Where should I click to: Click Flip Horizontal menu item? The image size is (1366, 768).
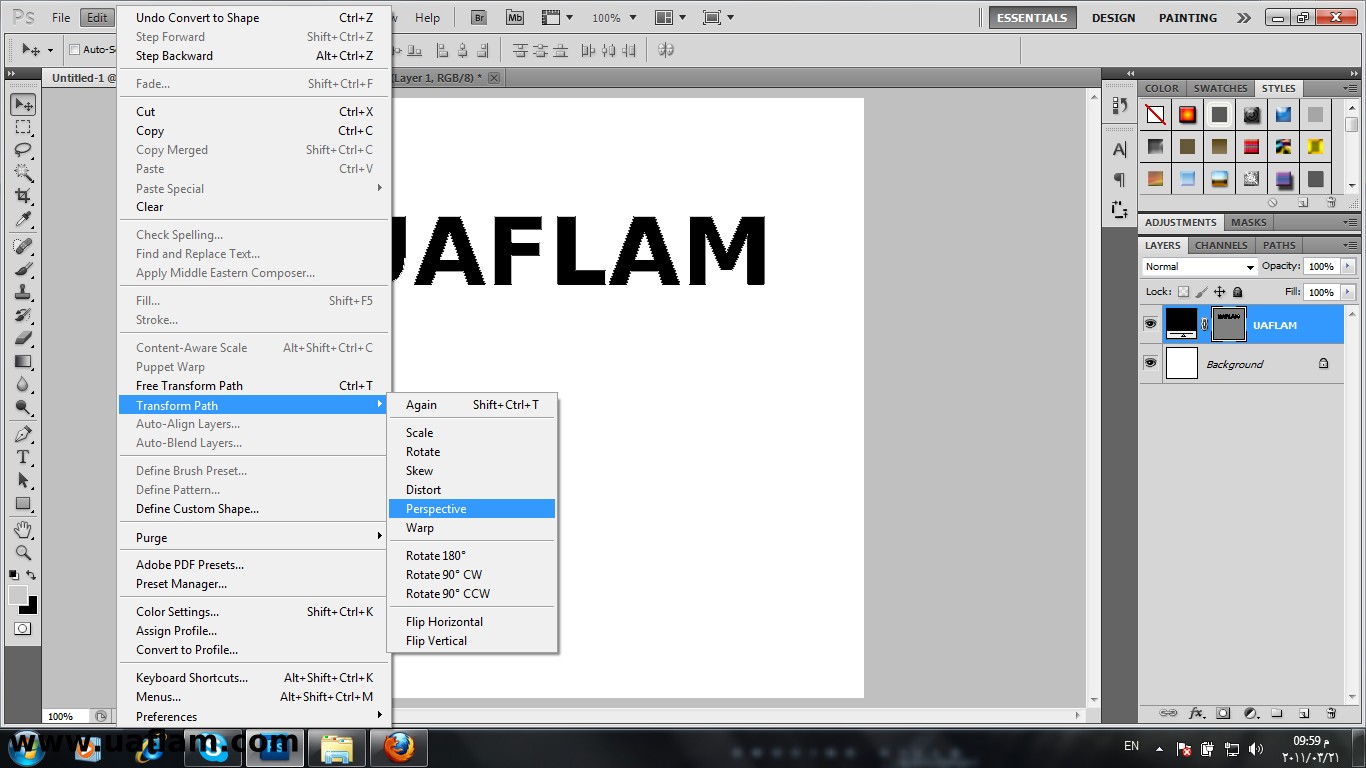pos(444,622)
